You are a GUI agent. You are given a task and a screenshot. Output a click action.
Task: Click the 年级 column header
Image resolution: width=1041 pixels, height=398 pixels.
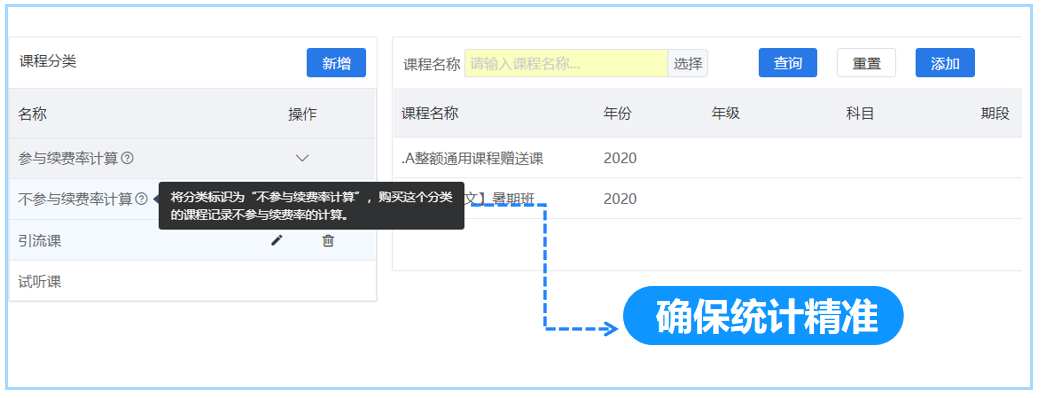(726, 113)
